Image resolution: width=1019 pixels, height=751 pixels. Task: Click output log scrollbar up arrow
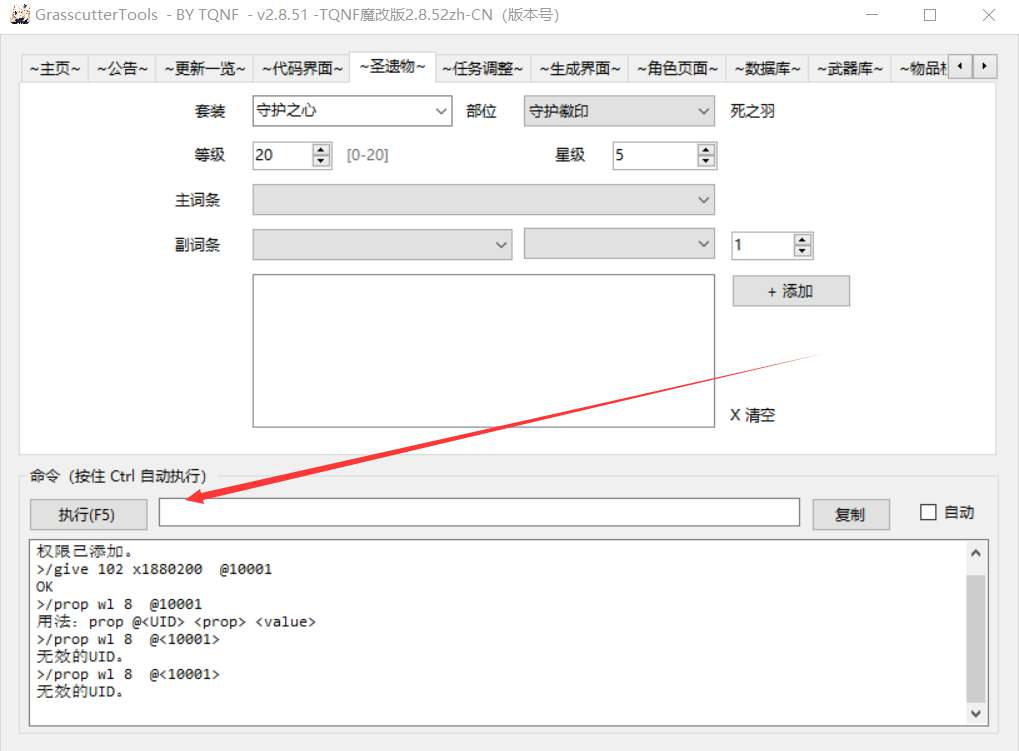(975, 553)
